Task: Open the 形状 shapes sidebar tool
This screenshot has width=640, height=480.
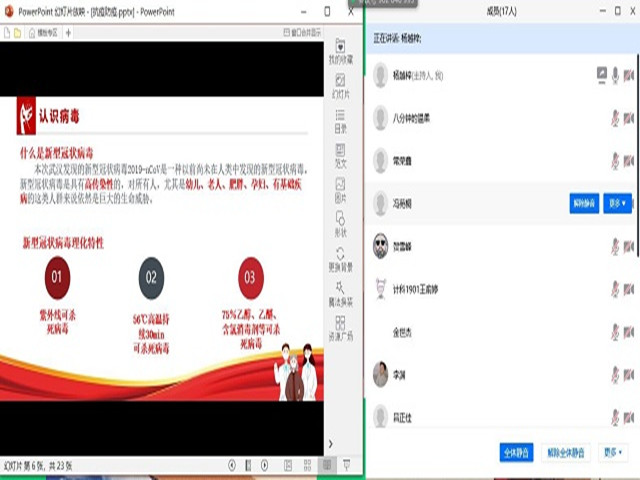Action: click(340, 225)
